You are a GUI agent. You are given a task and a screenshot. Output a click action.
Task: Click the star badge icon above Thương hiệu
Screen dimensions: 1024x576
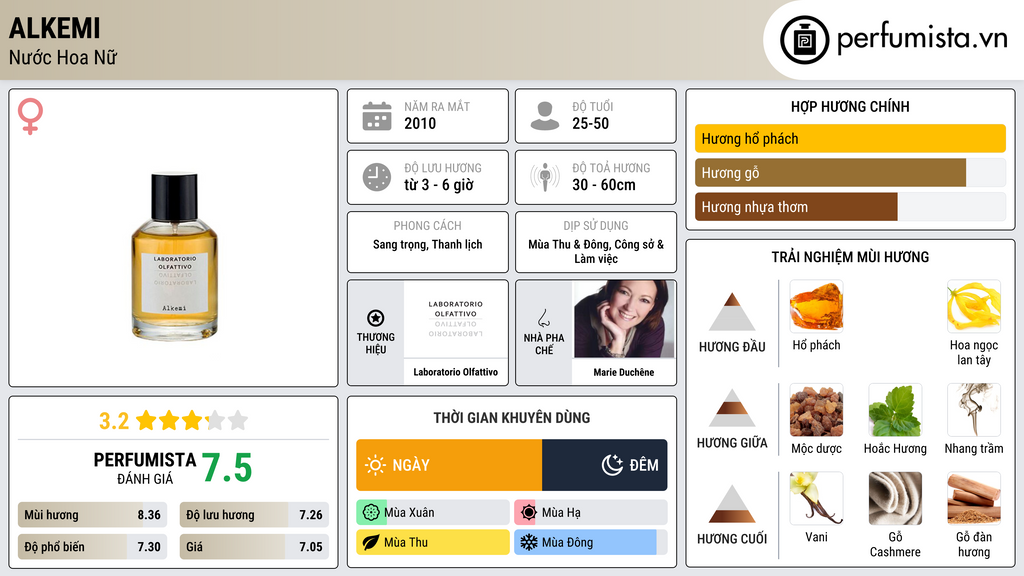point(376,318)
